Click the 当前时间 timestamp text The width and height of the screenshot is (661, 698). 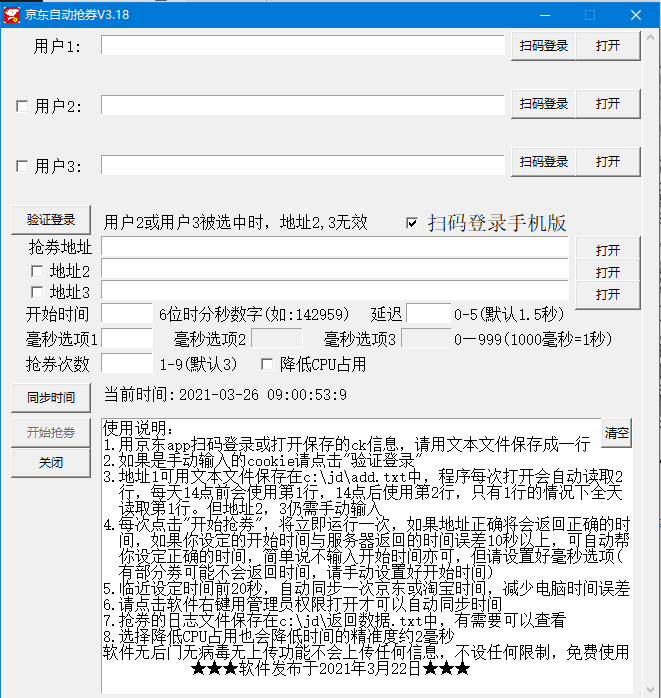(x=225, y=394)
